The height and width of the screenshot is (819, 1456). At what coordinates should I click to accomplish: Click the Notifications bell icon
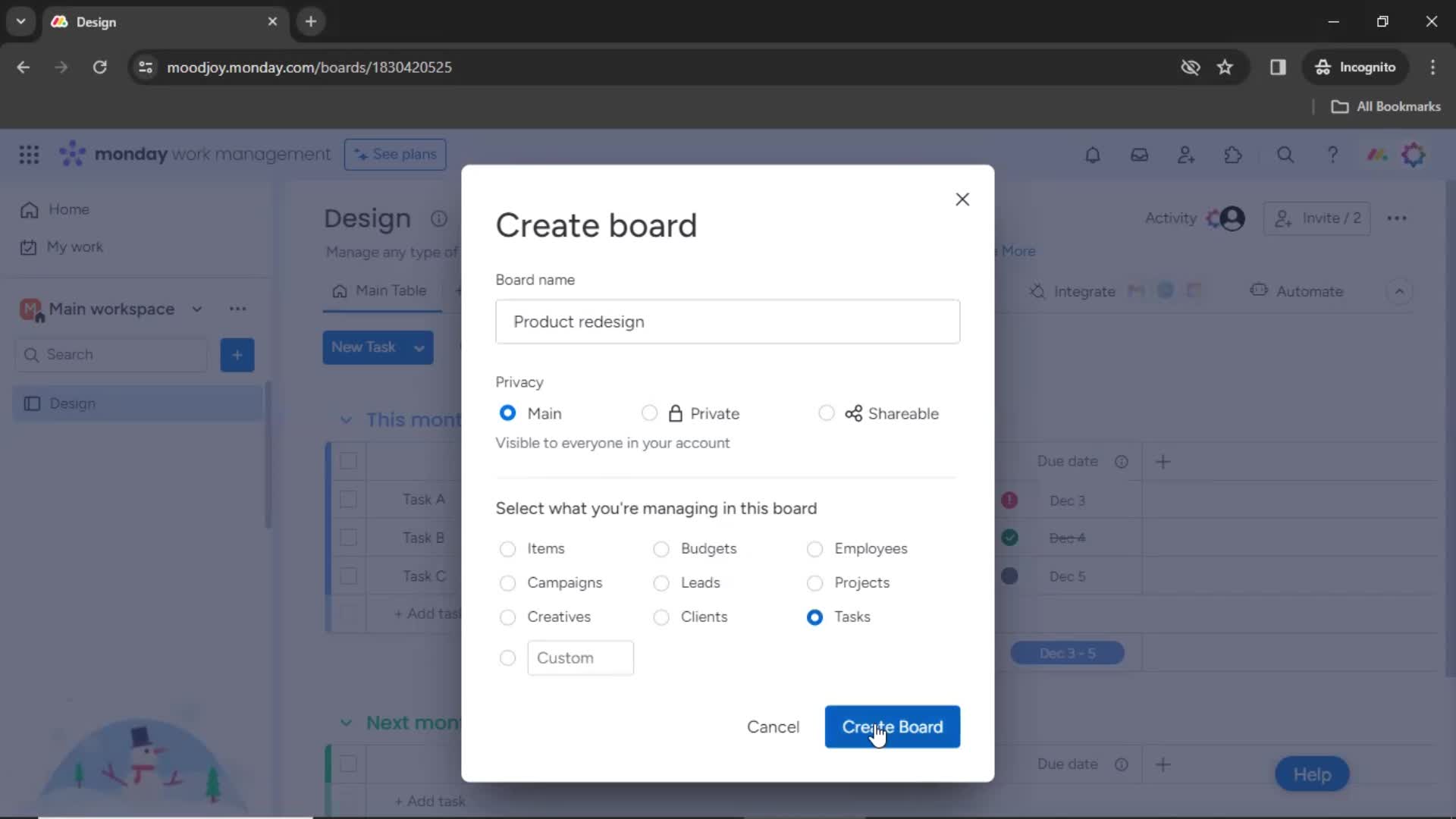(1092, 155)
